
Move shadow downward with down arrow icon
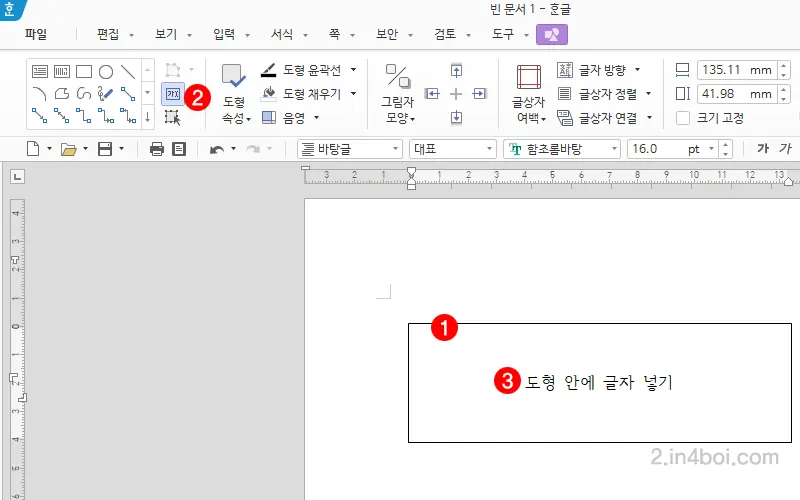(456, 117)
